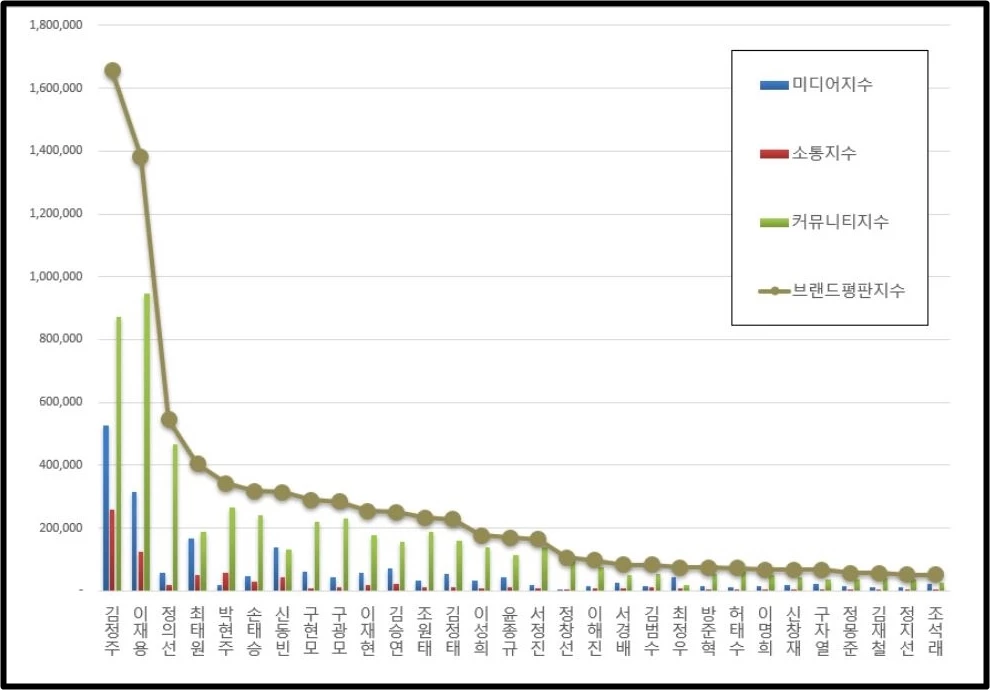Click the red 소통지수 legend swatch

click(x=774, y=153)
